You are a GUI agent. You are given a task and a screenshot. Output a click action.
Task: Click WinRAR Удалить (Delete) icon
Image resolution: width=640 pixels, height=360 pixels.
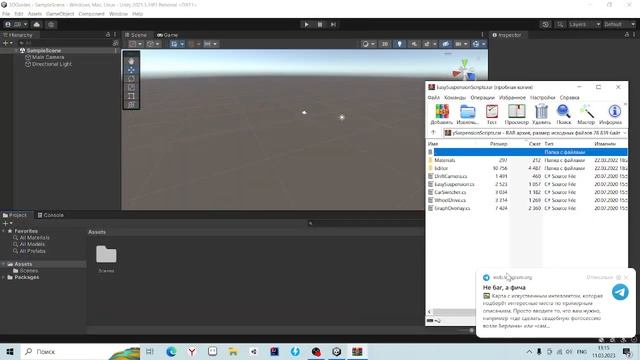pos(541,114)
